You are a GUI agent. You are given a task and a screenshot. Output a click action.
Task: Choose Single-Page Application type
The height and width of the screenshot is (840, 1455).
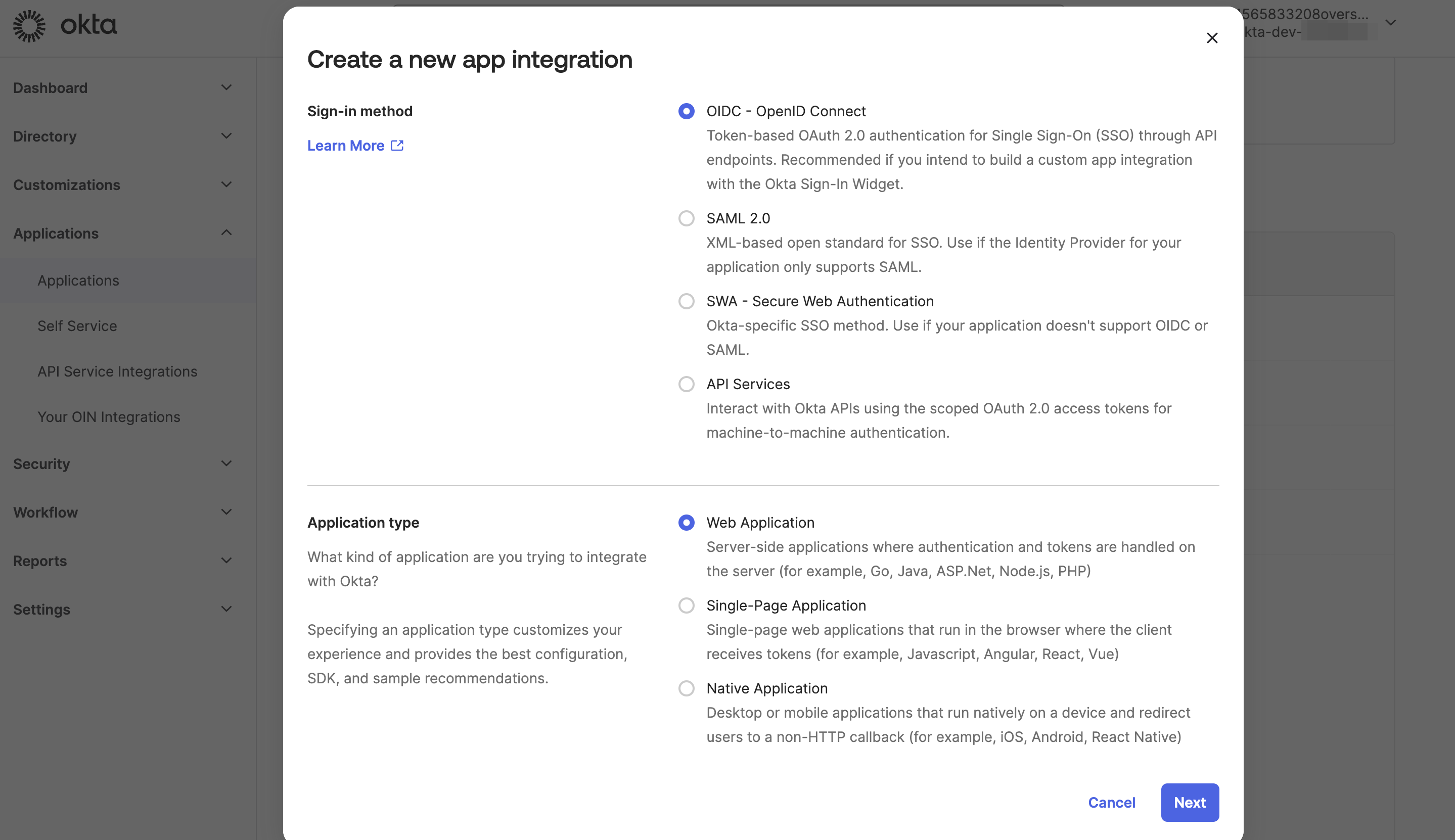point(686,606)
